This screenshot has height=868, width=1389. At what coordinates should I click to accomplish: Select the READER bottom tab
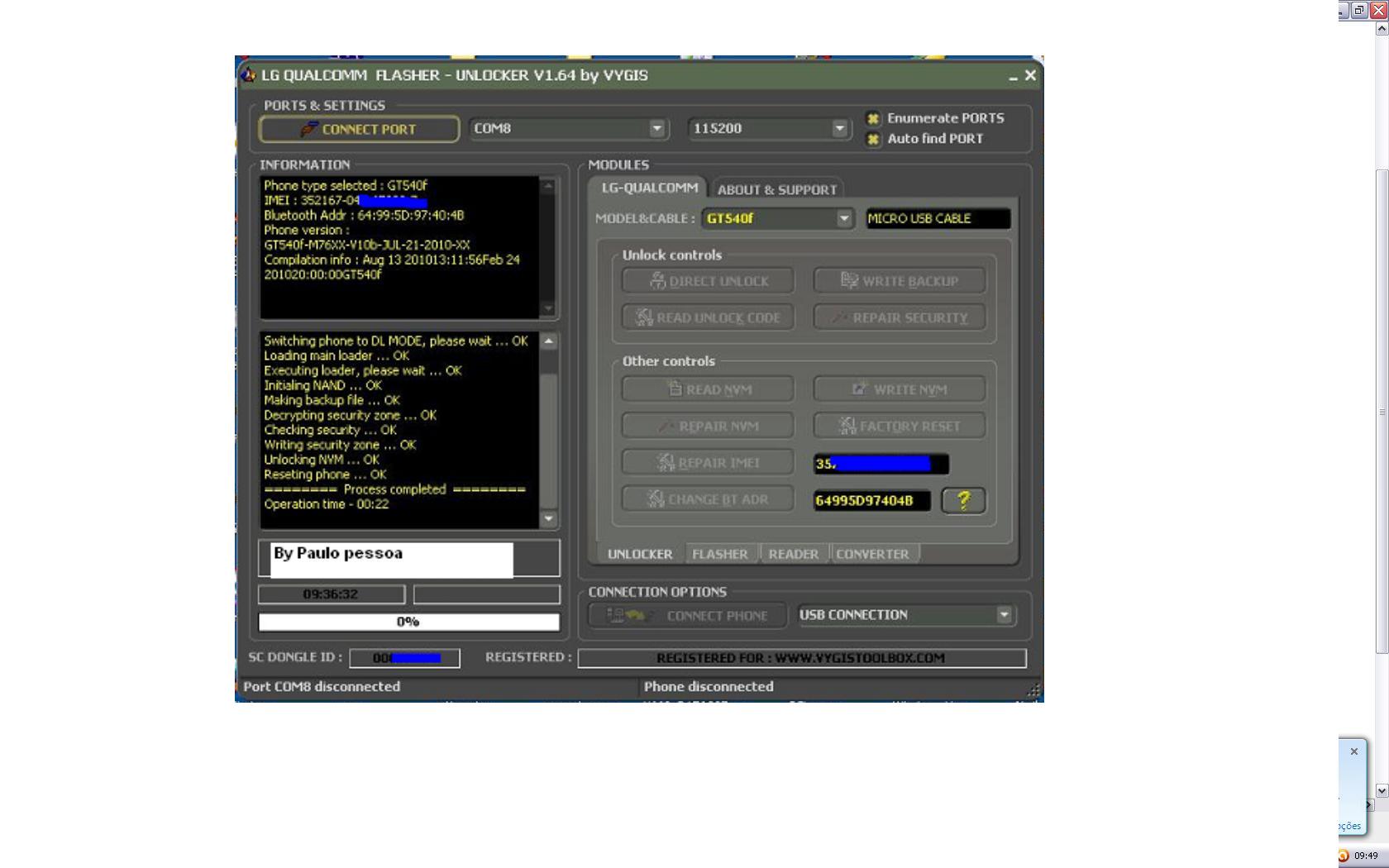pyautogui.click(x=793, y=554)
